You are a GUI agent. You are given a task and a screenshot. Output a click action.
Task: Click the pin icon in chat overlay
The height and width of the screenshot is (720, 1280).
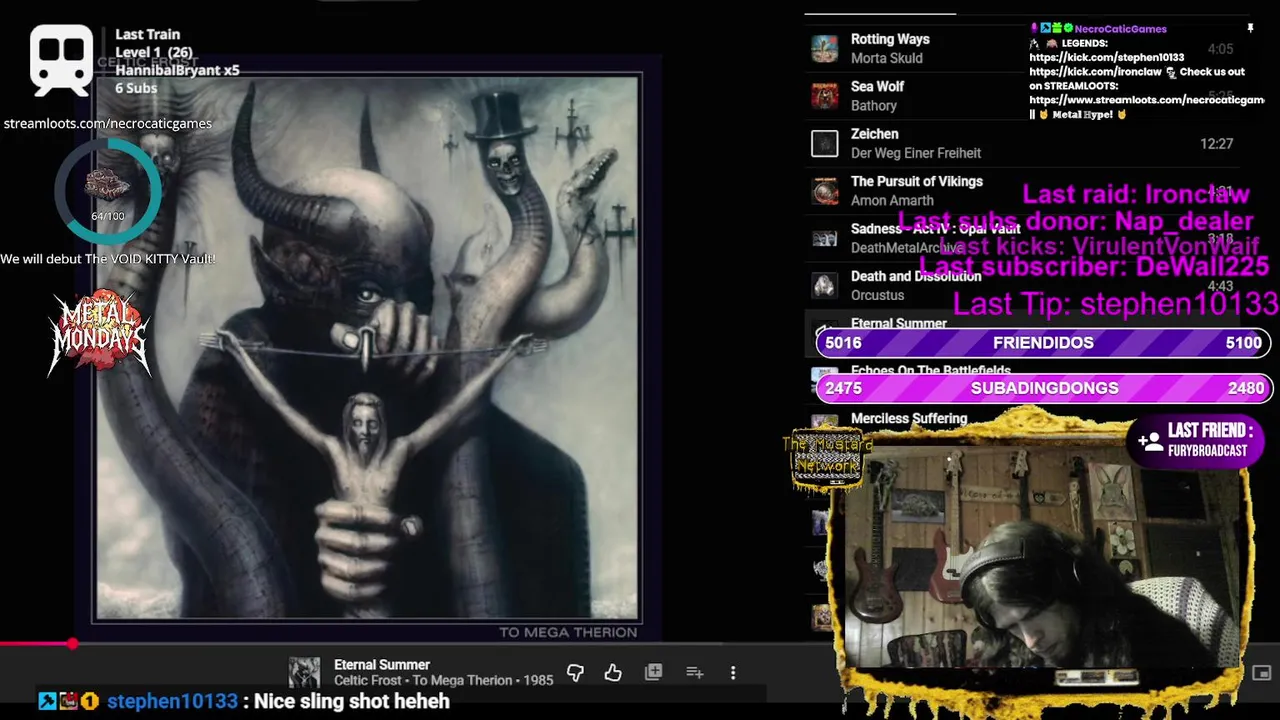click(x=1250, y=28)
